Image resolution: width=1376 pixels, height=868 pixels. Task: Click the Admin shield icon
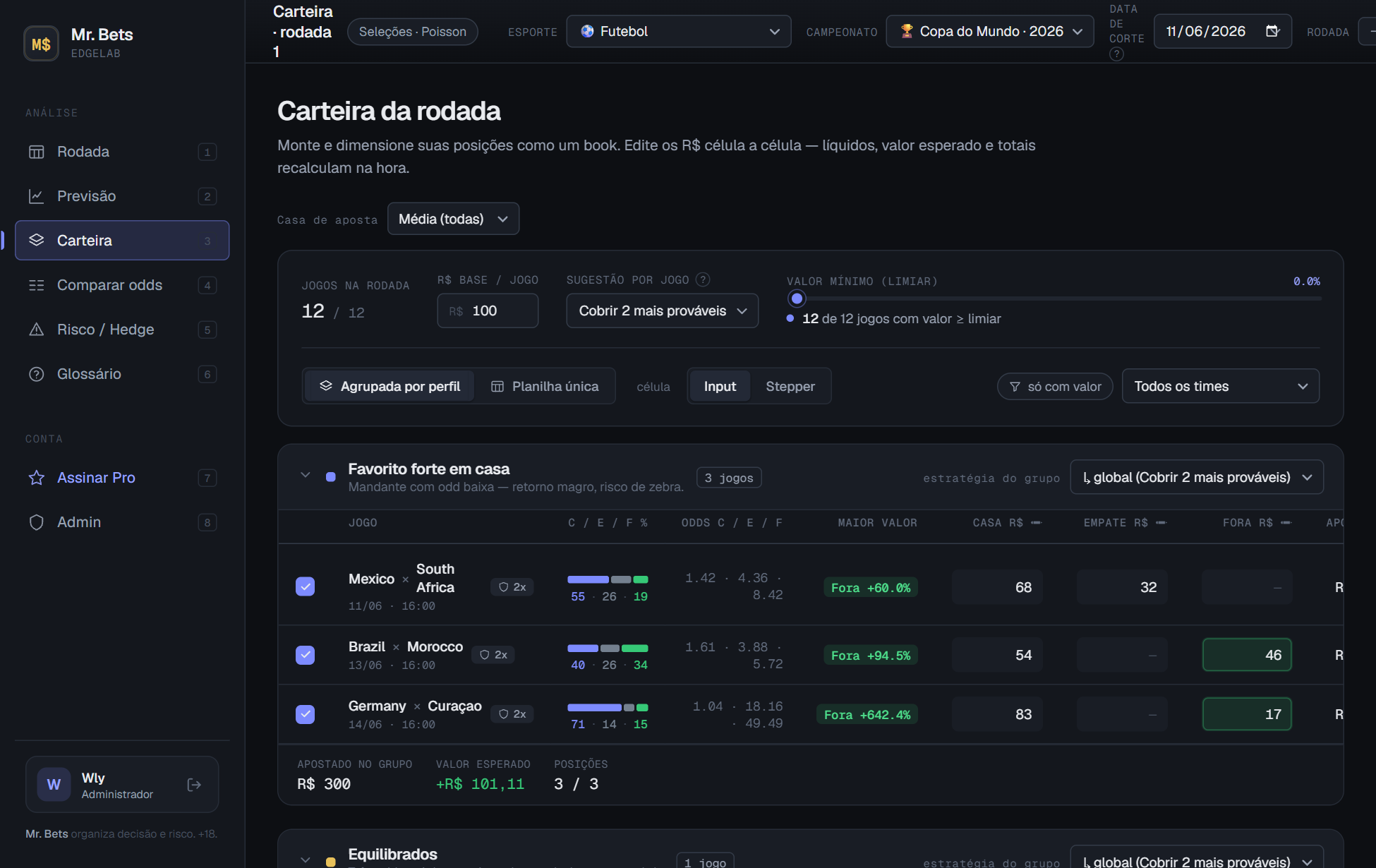coord(37,522)
